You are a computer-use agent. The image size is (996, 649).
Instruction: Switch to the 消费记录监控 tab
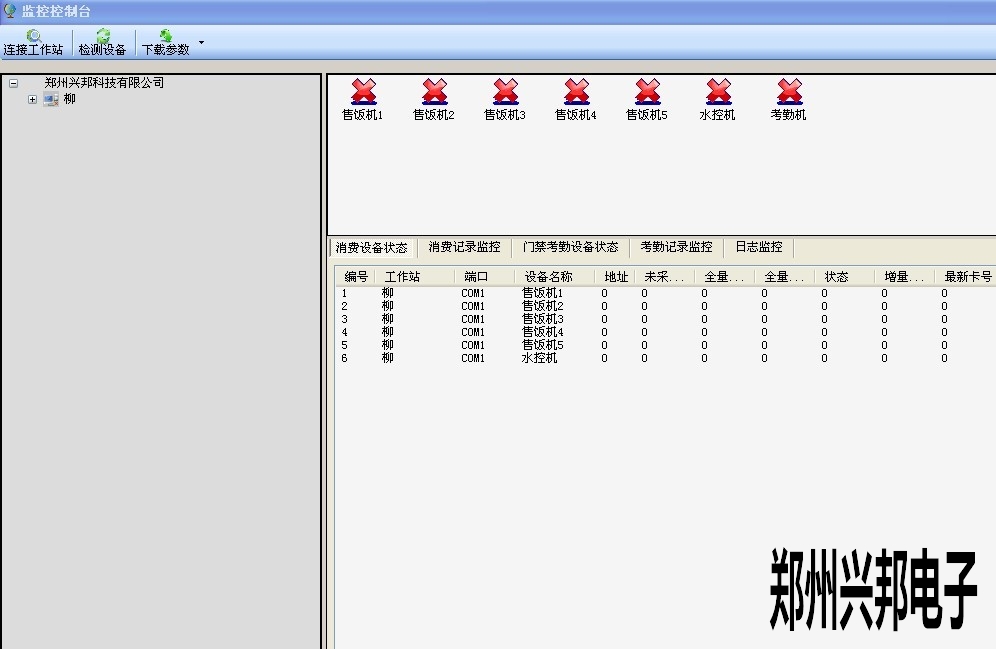(x=464, y=247)
